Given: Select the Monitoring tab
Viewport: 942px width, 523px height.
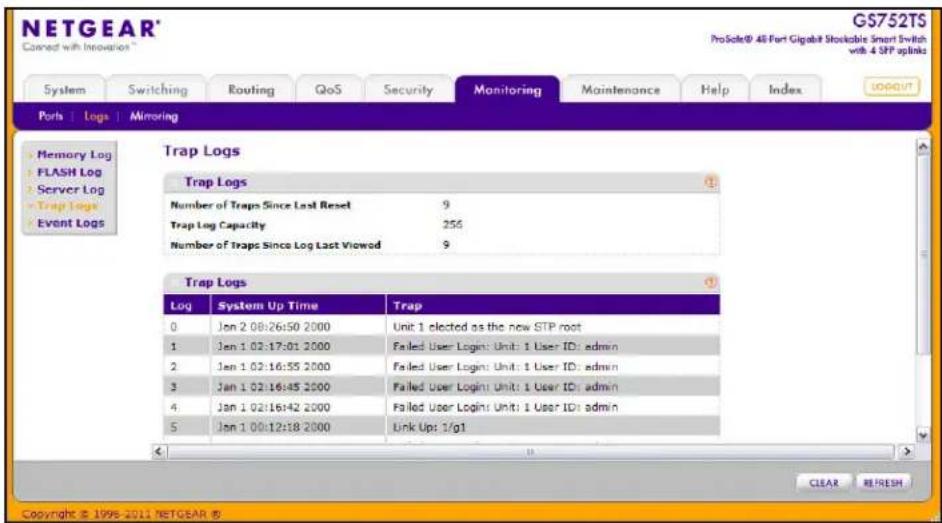Looking at the screenshot, I should (507, 89).
